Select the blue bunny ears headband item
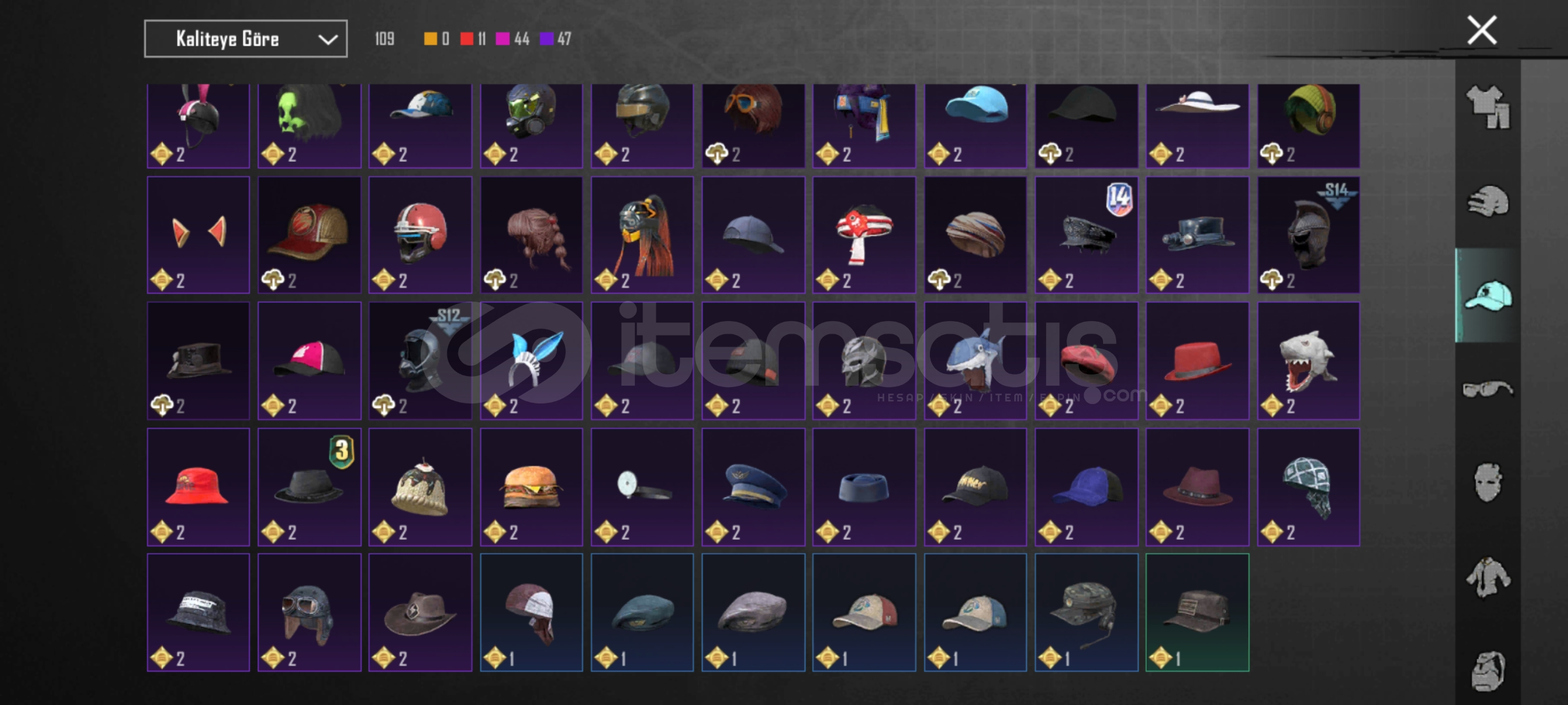Viewport: 1568px width, 705px height. pyautogui.click(x=532, y=361)
